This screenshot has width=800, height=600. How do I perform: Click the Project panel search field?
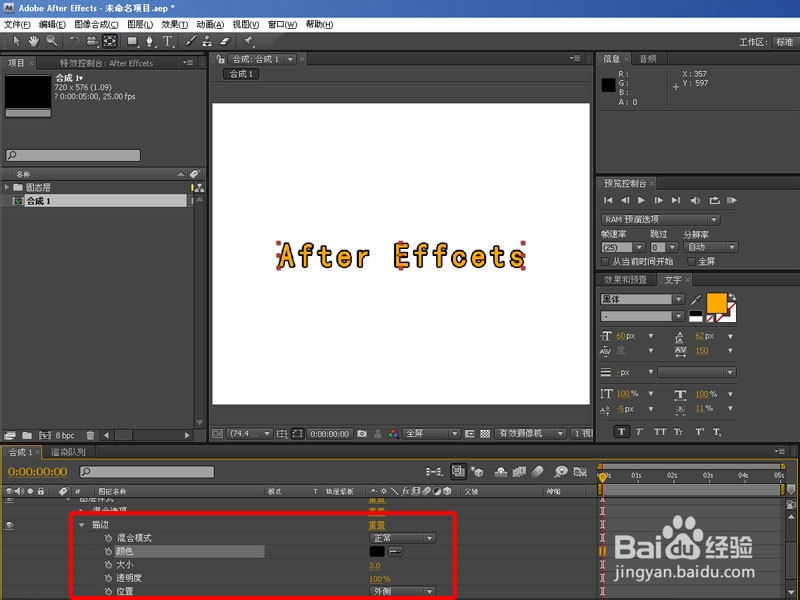(73, 155)
